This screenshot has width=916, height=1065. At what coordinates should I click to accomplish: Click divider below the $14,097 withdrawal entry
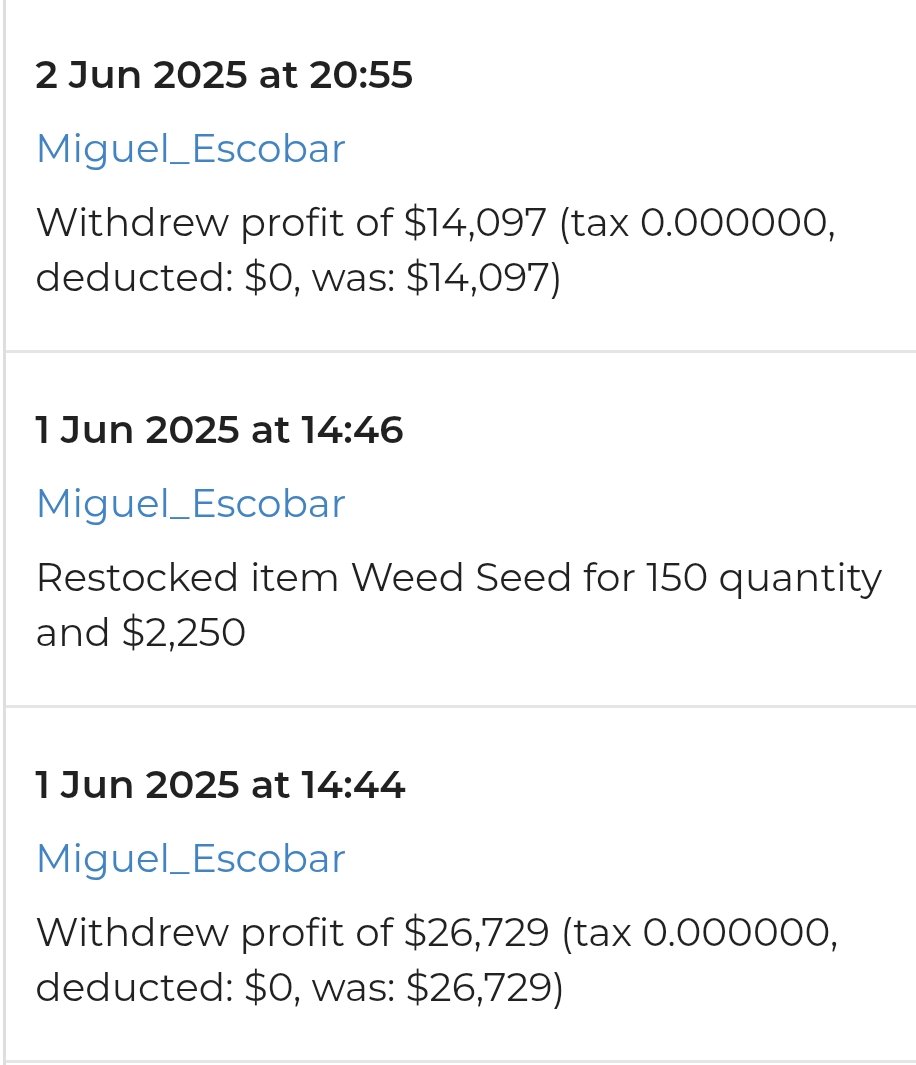point(460,351)
